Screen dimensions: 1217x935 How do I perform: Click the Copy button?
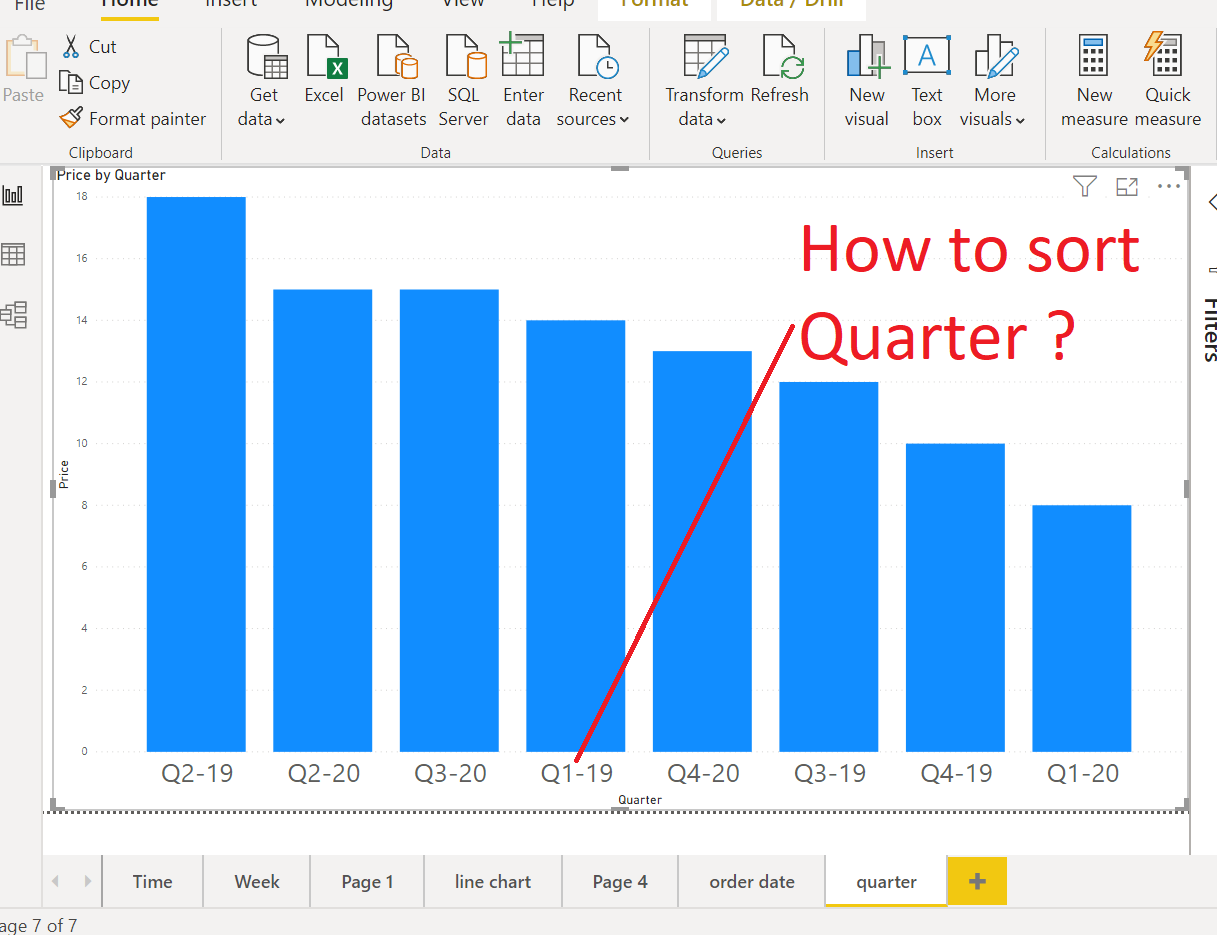point(94,83)
